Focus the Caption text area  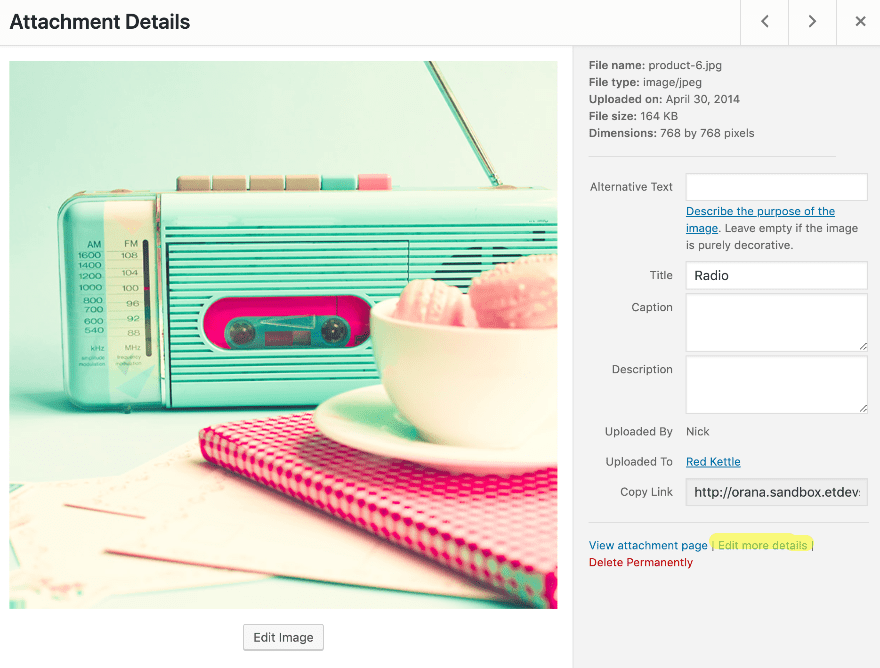click(776, 322)
